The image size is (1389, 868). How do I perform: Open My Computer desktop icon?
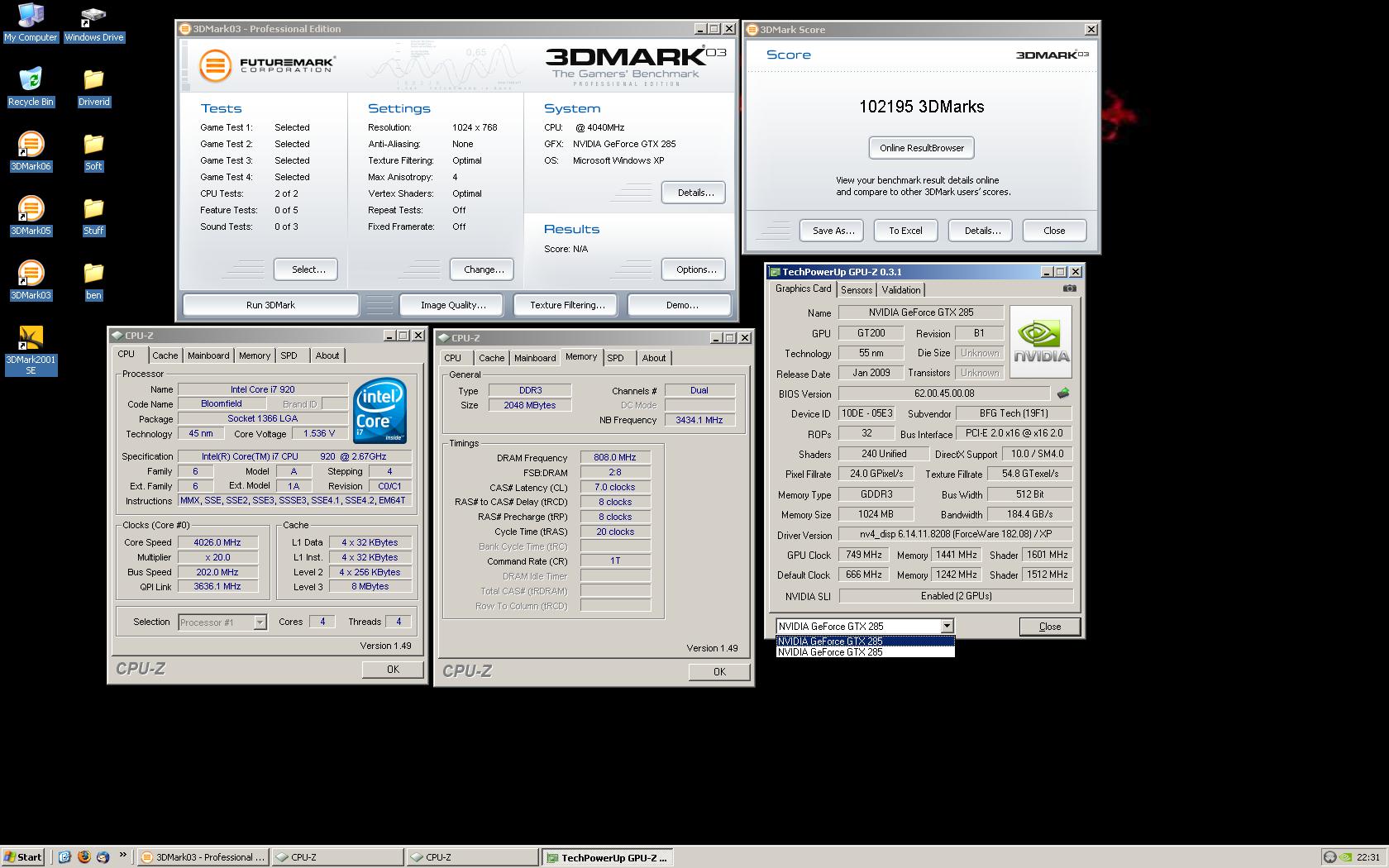coord(31,22)
